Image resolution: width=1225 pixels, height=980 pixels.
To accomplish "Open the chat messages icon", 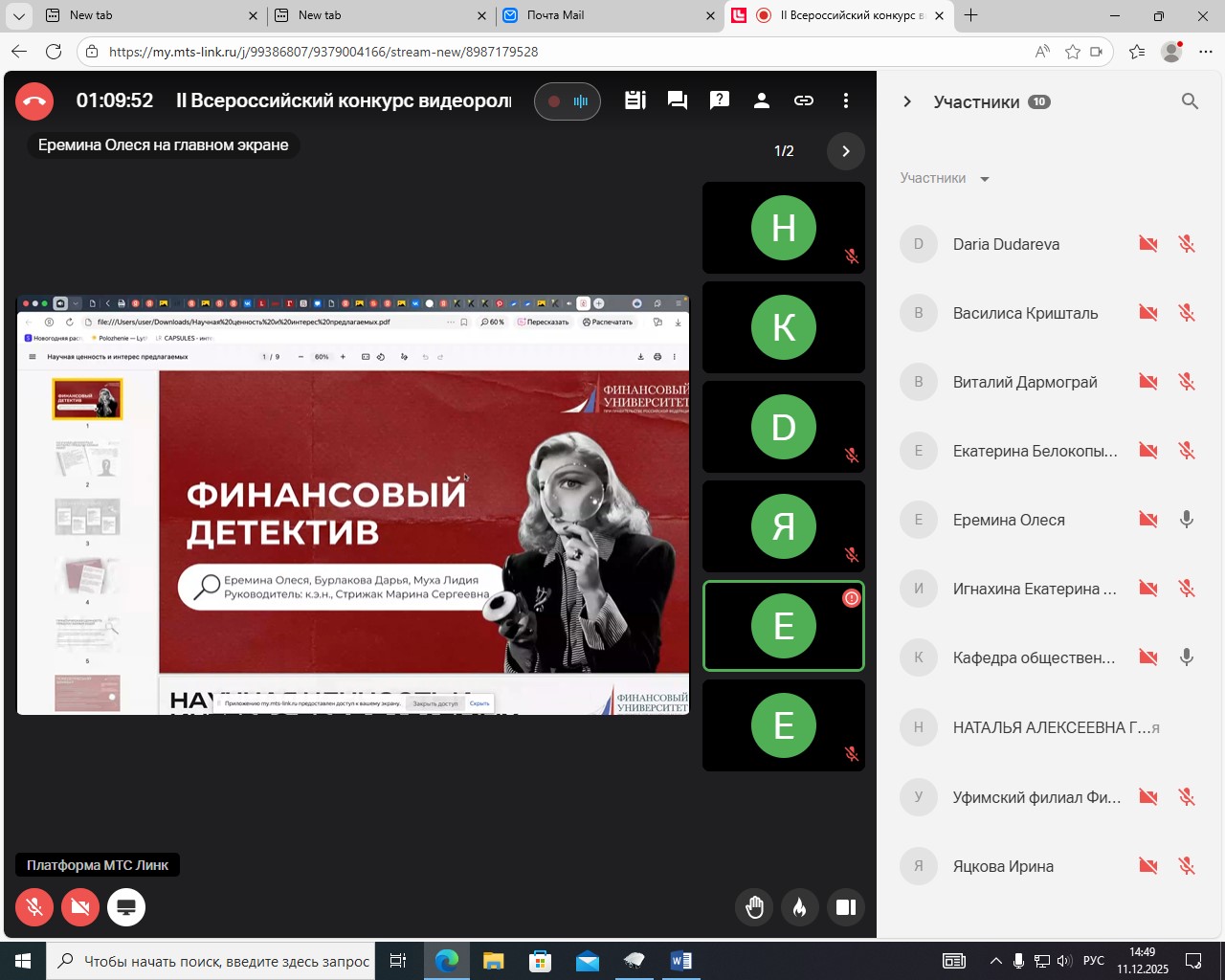I will (678, 100).
